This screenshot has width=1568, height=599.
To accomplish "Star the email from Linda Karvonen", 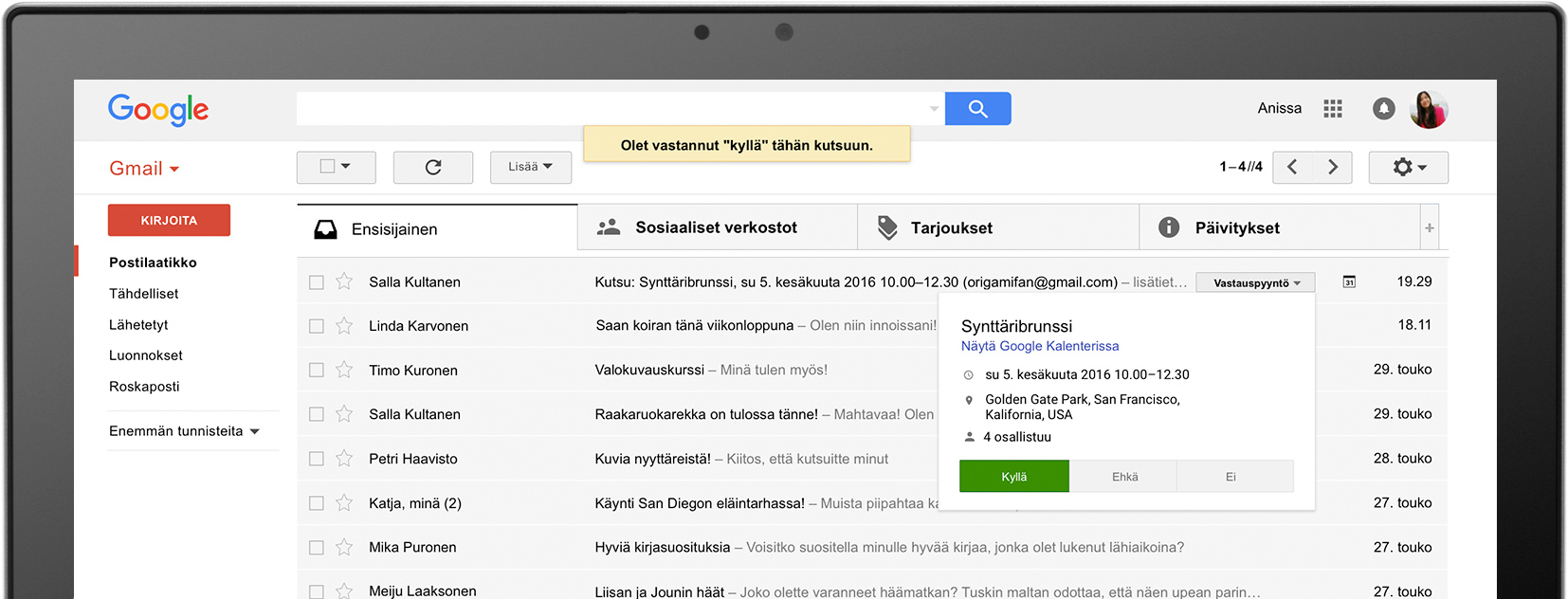I will [344, 326].
